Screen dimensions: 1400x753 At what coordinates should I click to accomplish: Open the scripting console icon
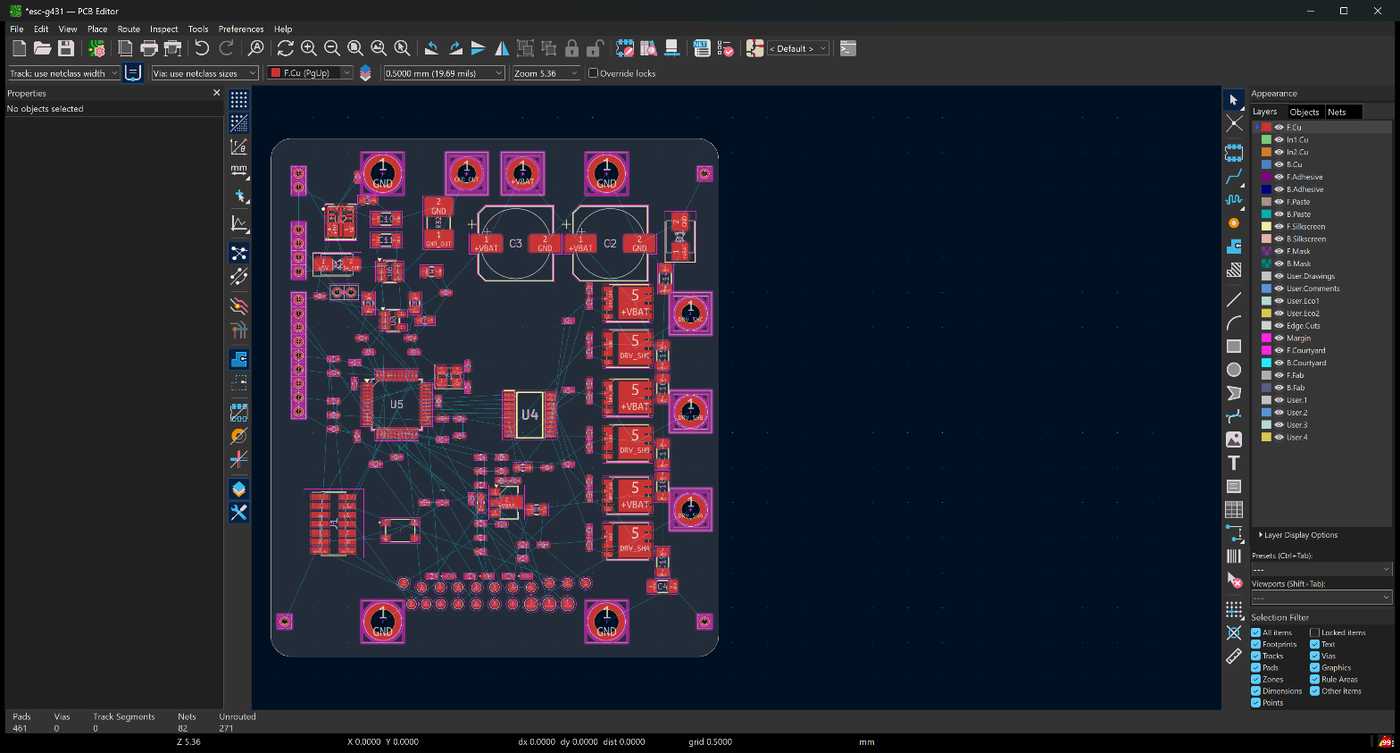coord(847,48)
